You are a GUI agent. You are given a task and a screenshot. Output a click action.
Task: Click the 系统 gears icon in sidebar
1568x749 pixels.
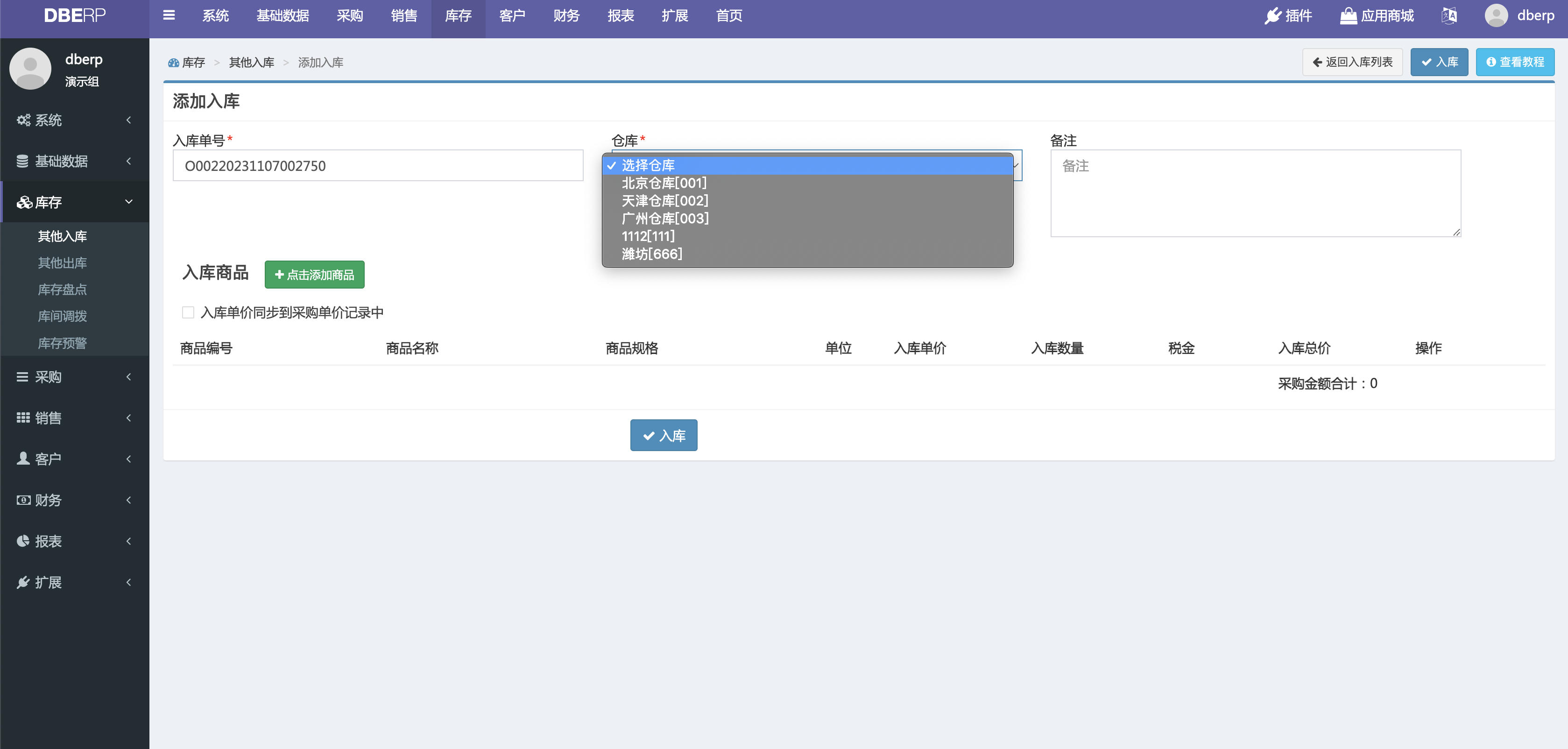point(23,120)
